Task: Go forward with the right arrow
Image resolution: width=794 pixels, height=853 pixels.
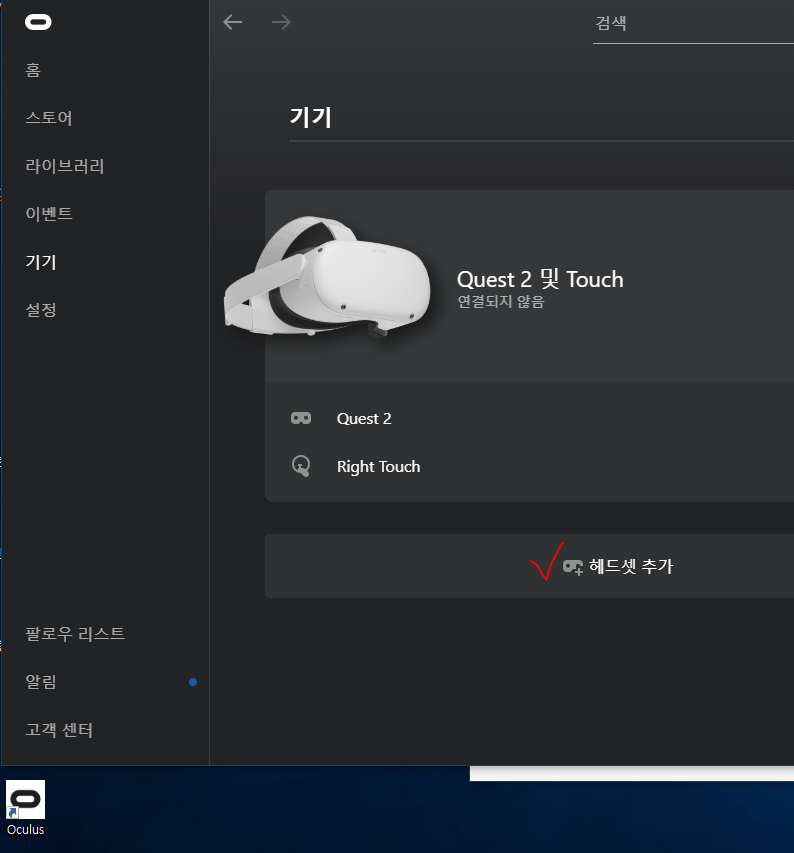Action: click(281, 22)
